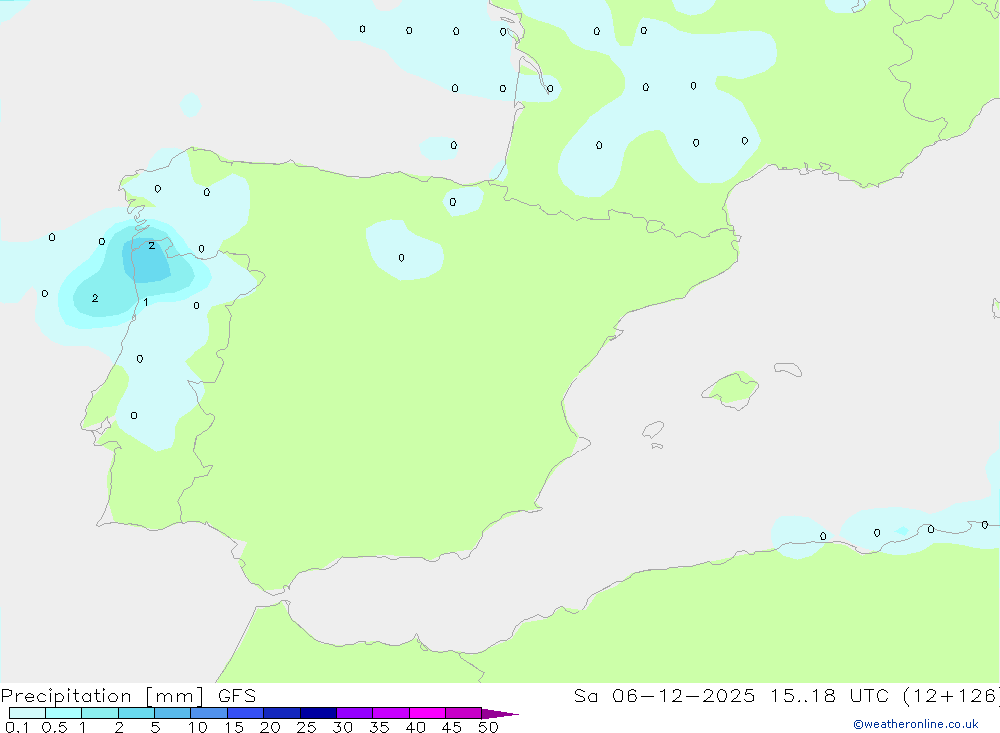This screenshot has width=1000, height=733.
Task: Click the '45' legend scale value
Action: 452,727
